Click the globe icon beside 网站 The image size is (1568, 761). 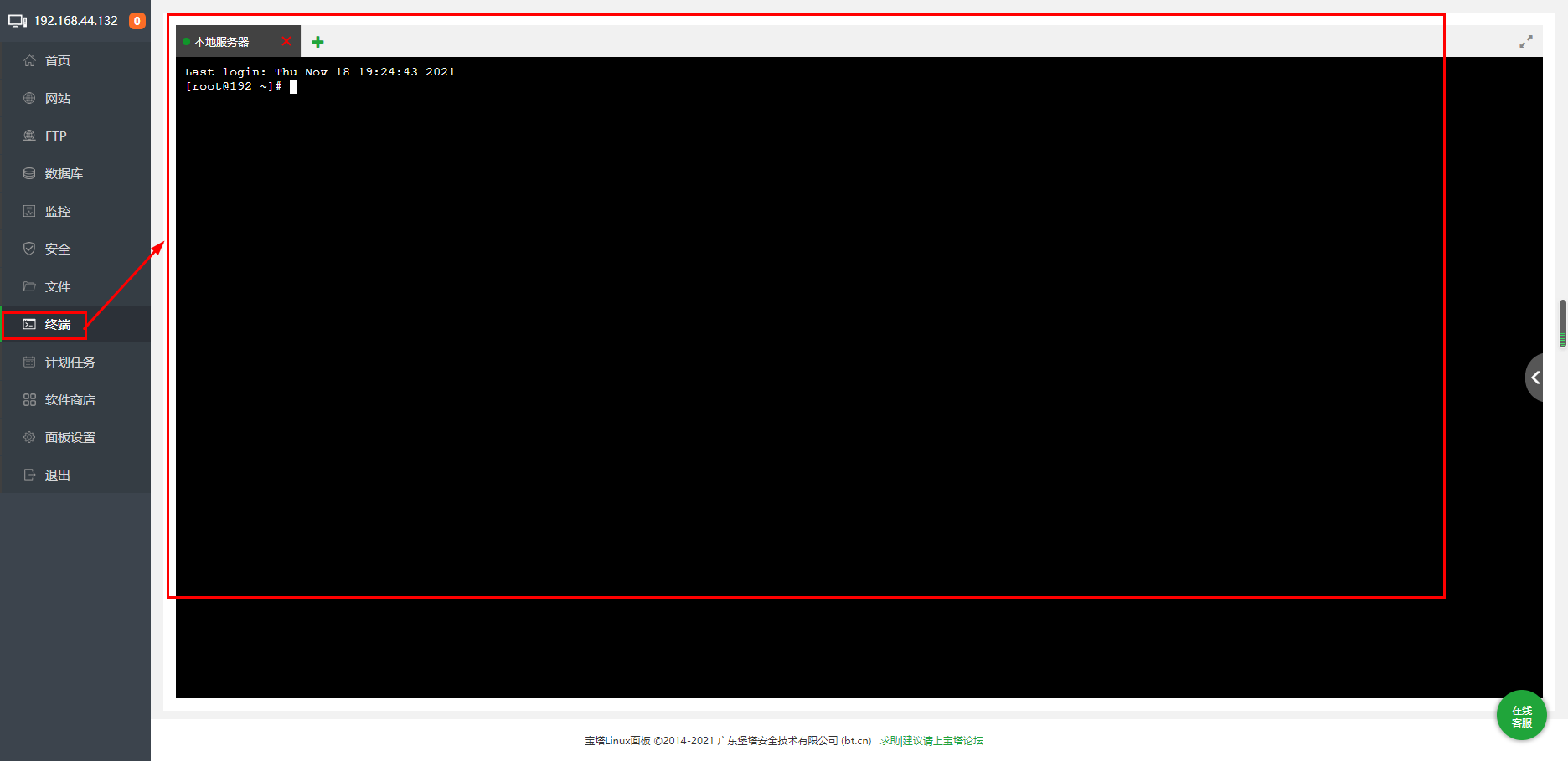(x=29, y=98)
